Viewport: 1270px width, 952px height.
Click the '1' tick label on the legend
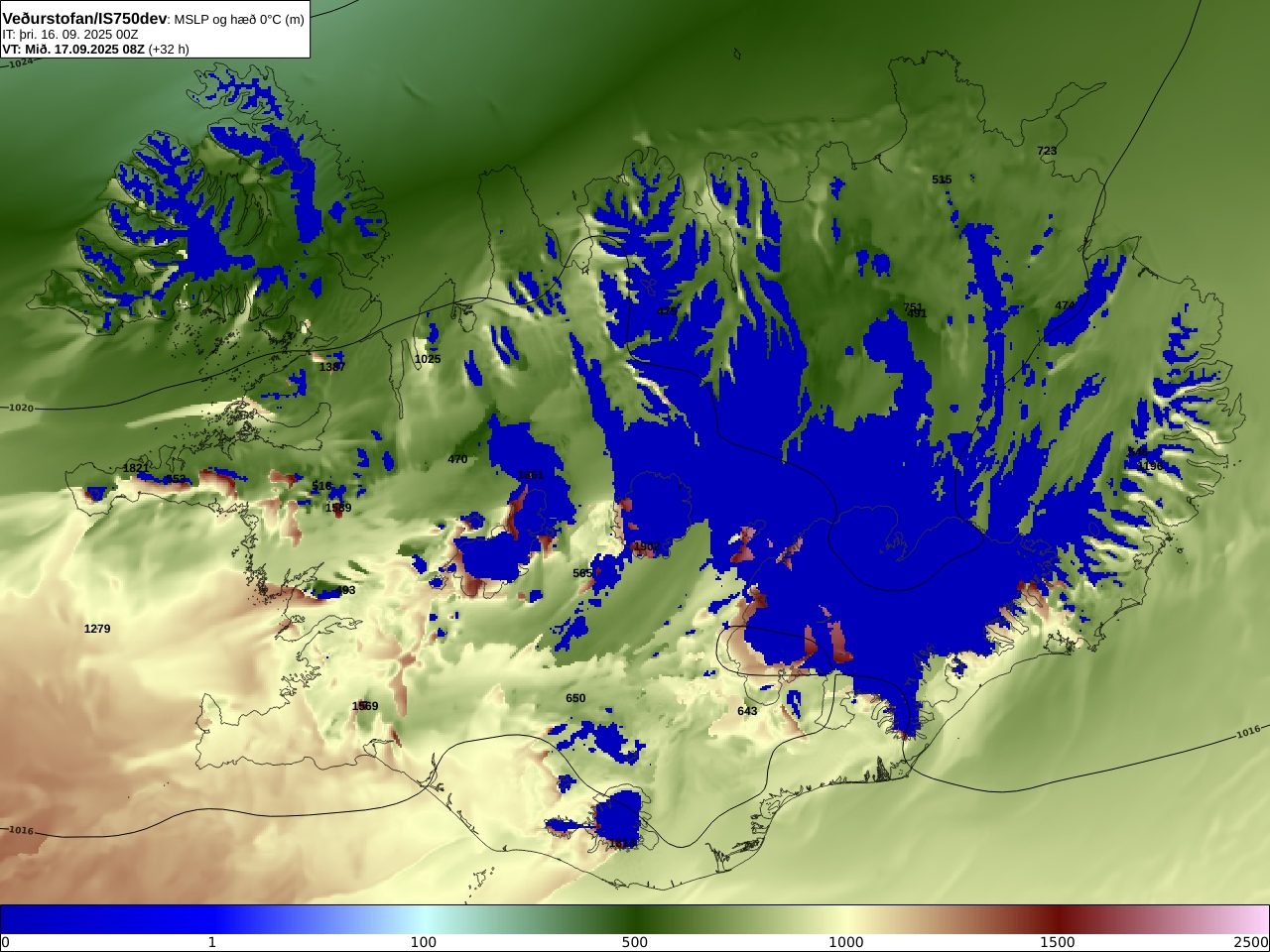[211, 942]
